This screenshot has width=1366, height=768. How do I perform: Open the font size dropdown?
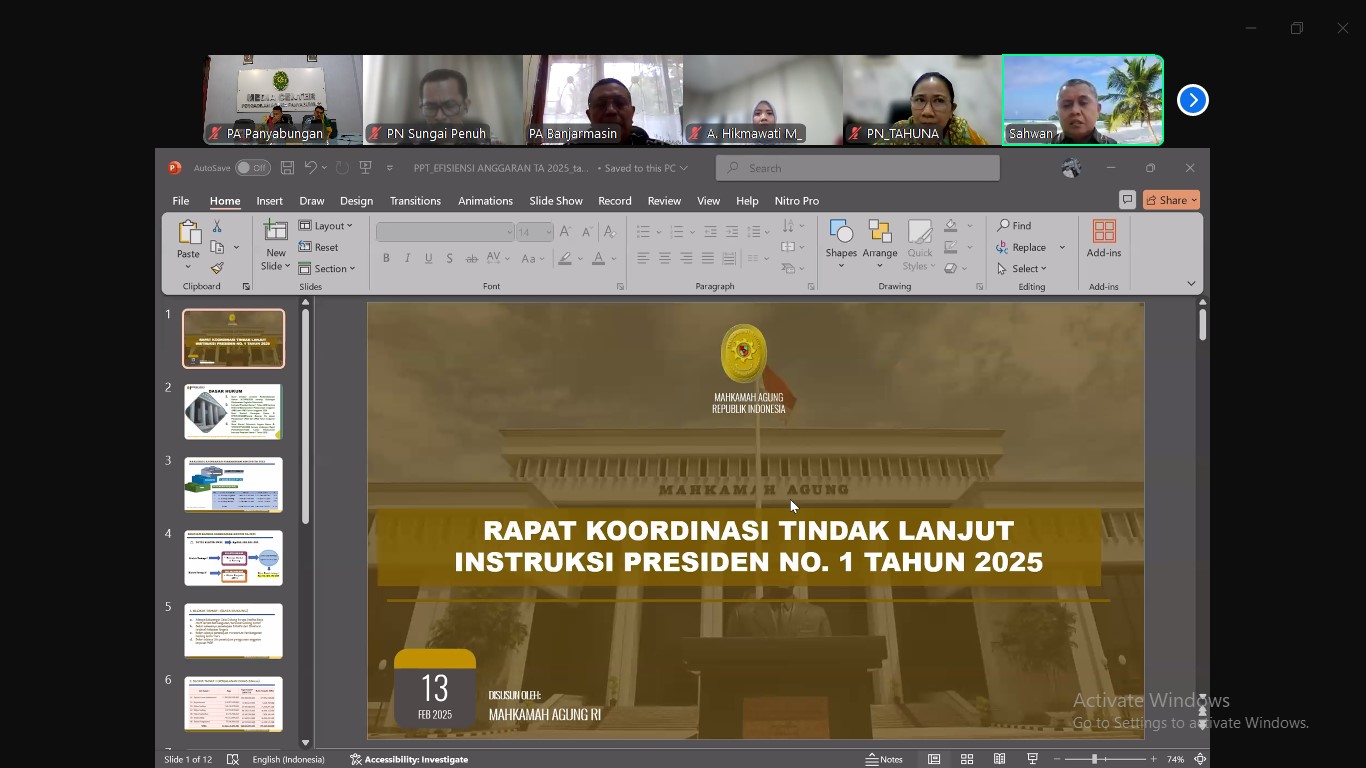pos(548,232)
